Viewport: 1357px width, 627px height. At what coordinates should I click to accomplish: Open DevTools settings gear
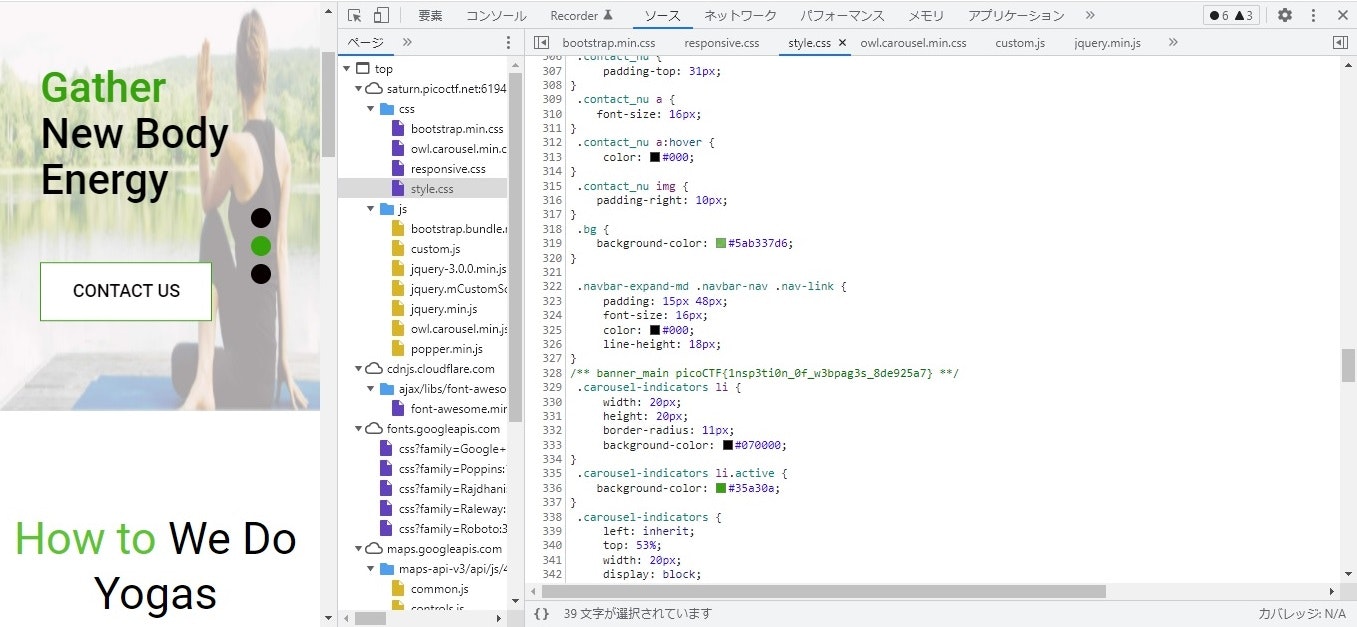(1285, 15)
